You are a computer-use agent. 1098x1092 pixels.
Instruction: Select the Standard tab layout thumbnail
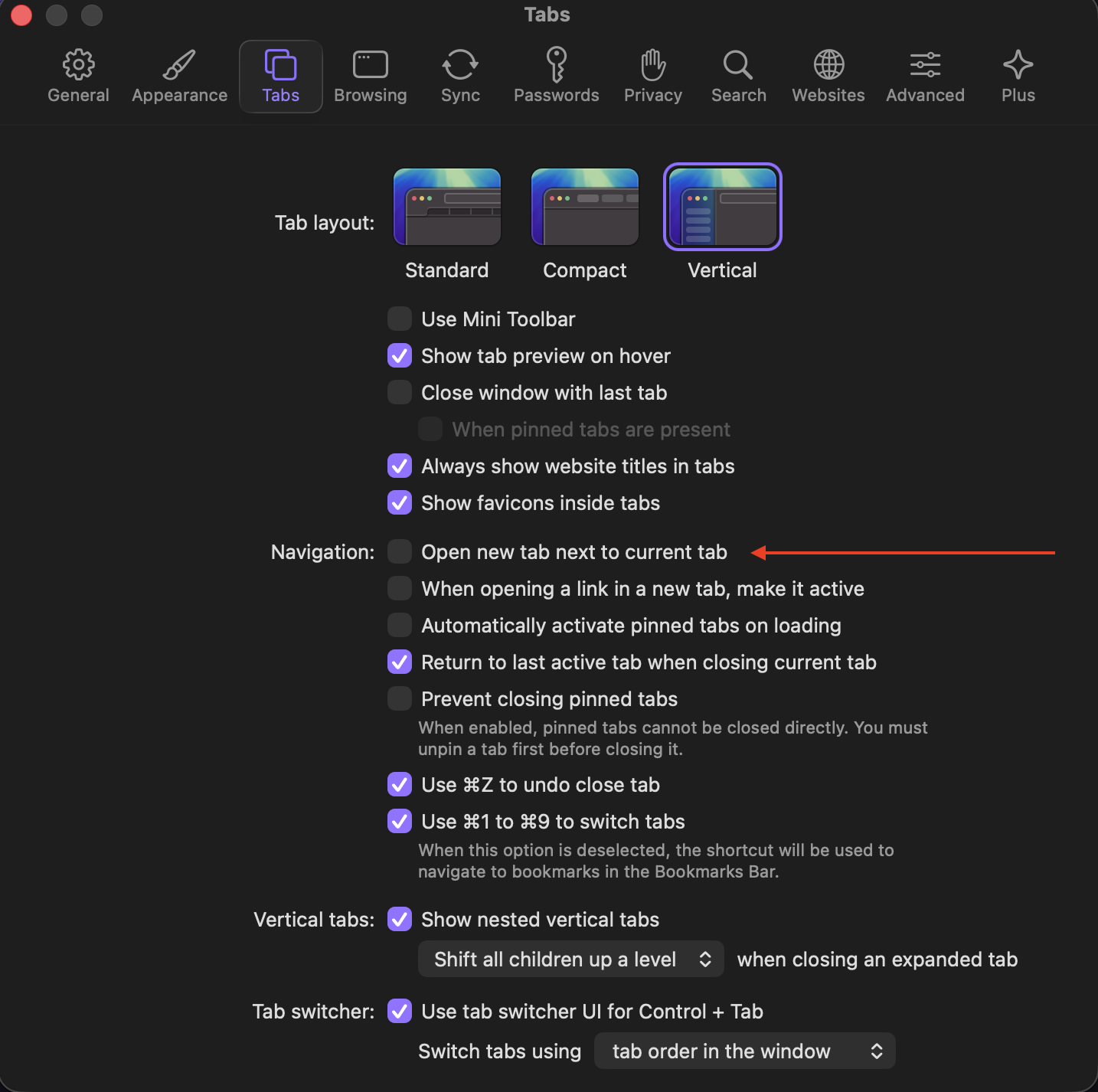click(447, 208)
